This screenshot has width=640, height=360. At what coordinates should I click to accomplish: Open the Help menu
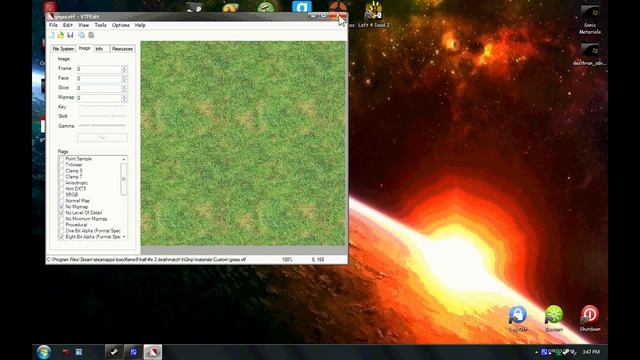point(140,25)
